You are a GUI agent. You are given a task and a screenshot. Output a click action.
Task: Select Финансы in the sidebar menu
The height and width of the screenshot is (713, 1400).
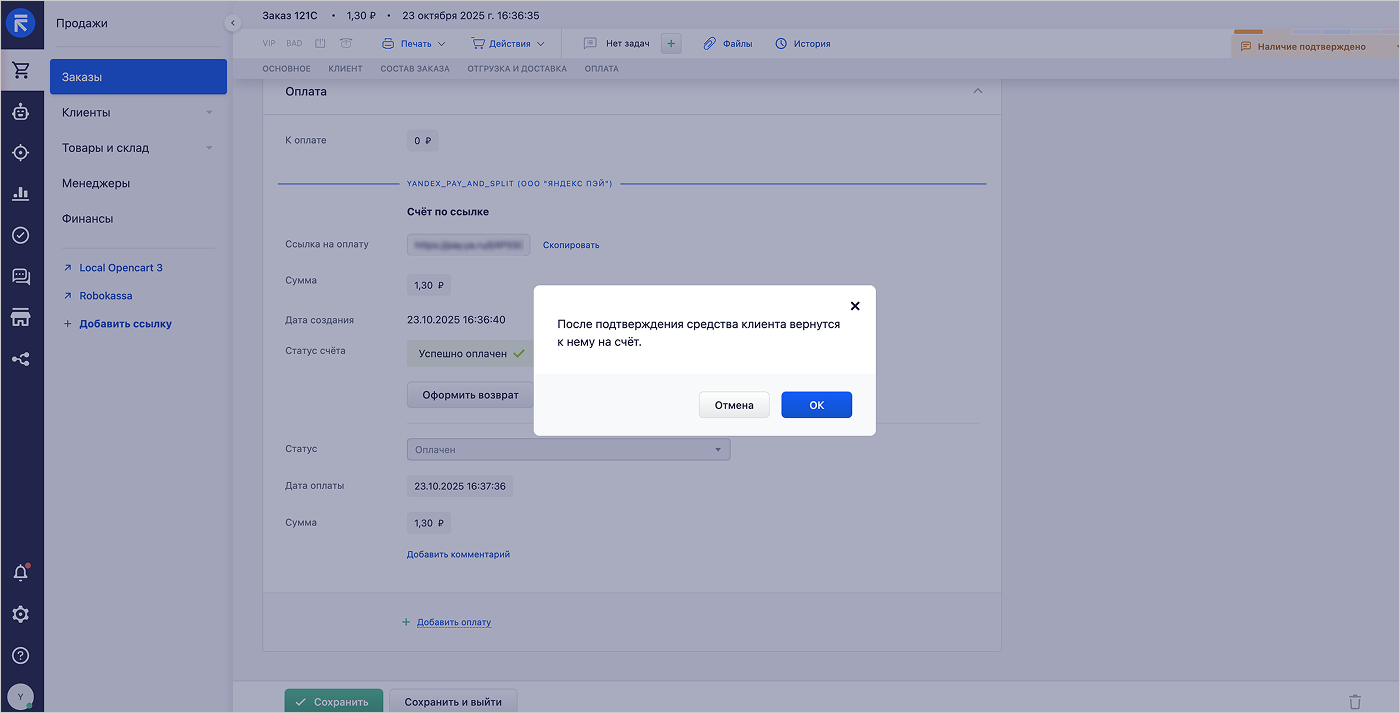click(87, 218)
